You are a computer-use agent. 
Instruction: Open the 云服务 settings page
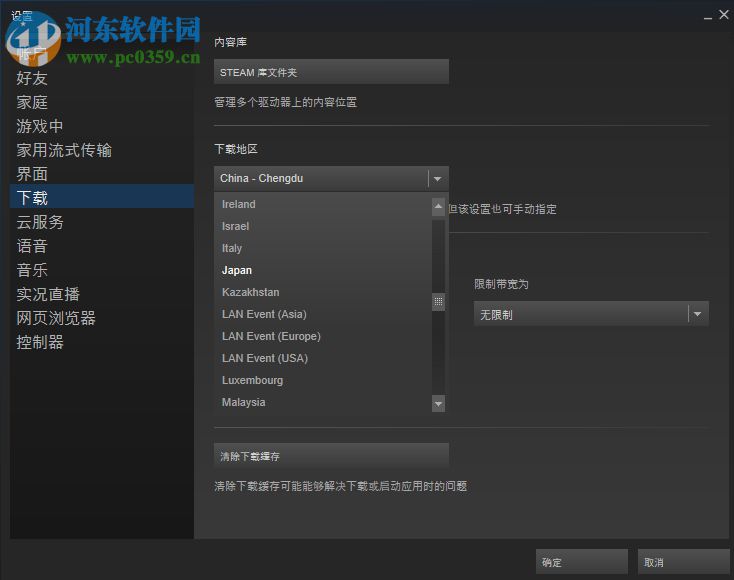(102, 222)
